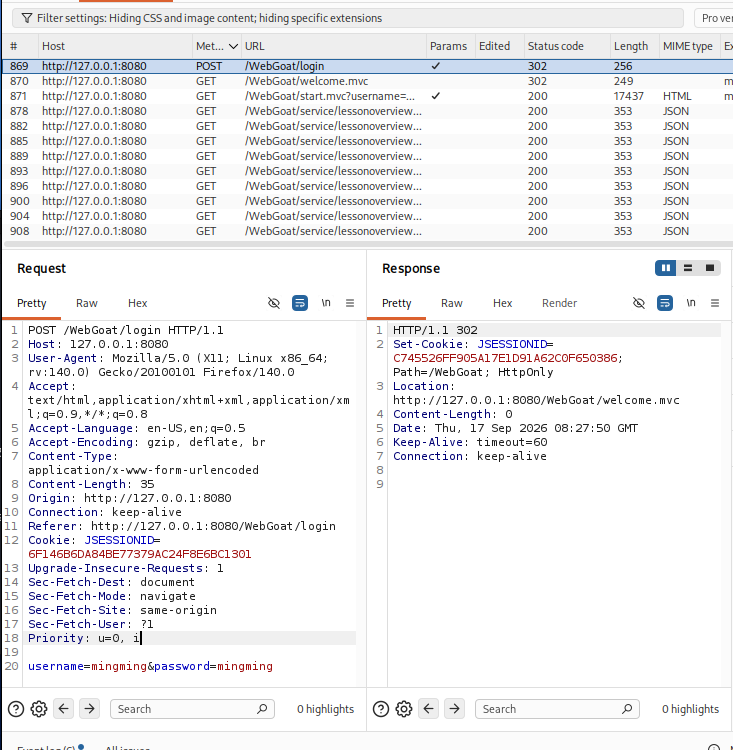Go to next match in Response search
Image resolution: width=733 pixels, height=750 pixels.
point(455,708)
